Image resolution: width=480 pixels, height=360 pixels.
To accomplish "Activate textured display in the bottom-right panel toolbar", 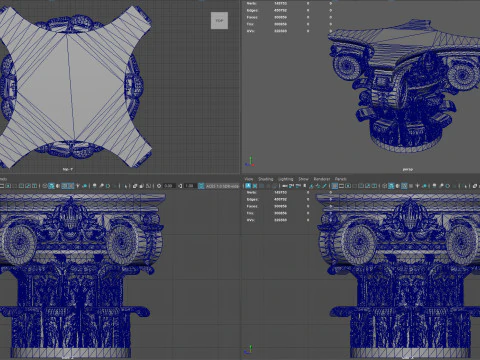I will 411,186.
